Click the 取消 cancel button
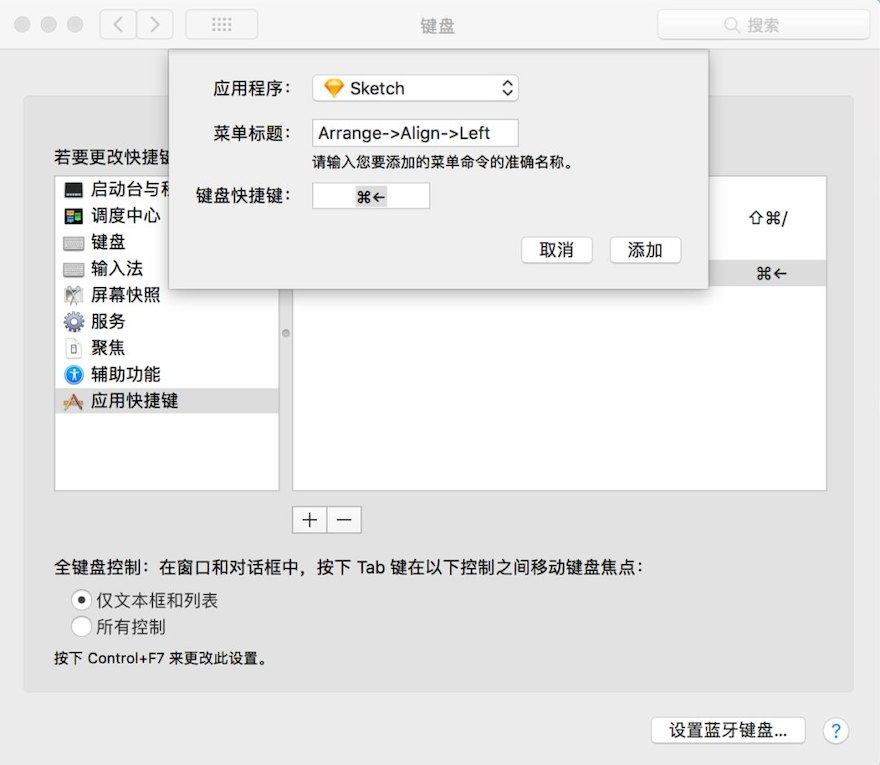This screenshot has width=880, height=765. (557, 250)
